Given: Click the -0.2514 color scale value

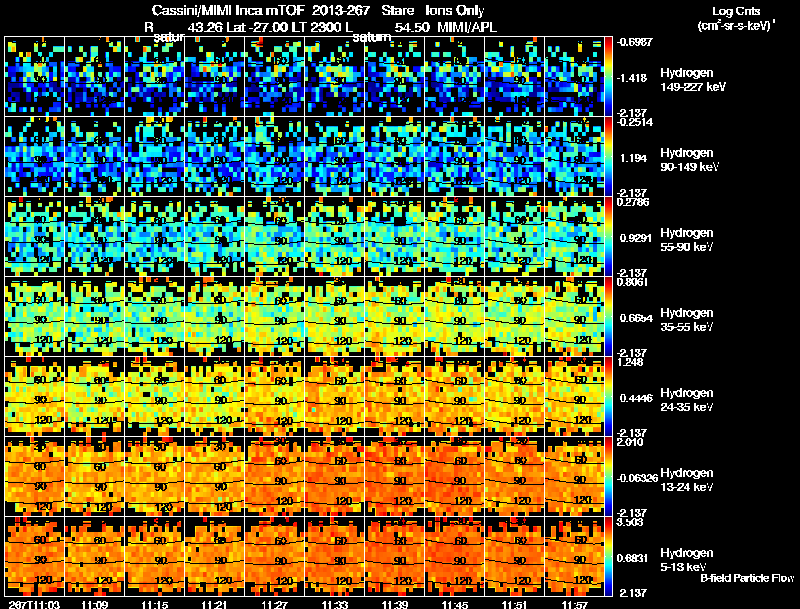Looking at the screenshot, I should 634,122.
